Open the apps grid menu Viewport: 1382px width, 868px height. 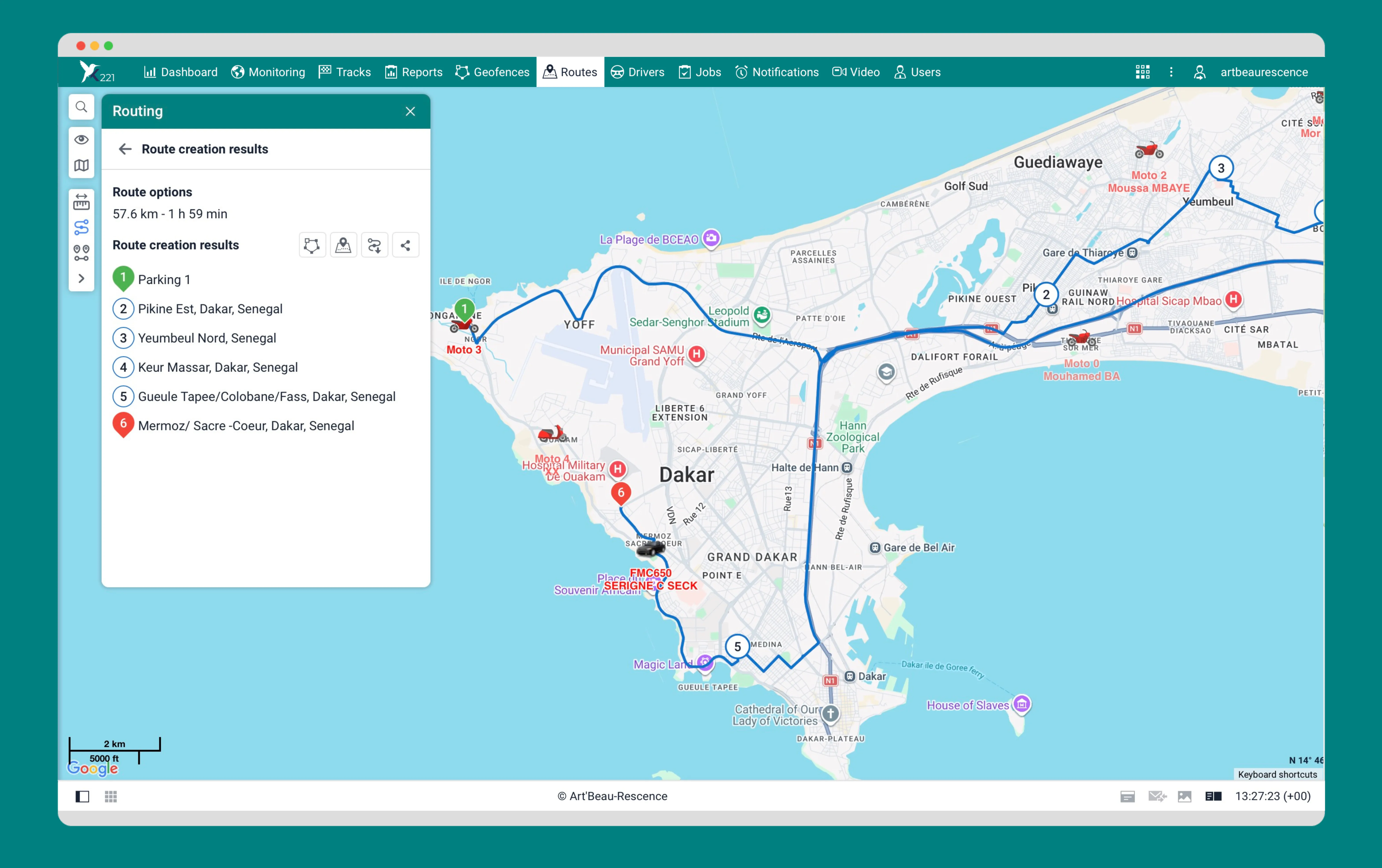pyautogui.click(x=1143, y=72)
